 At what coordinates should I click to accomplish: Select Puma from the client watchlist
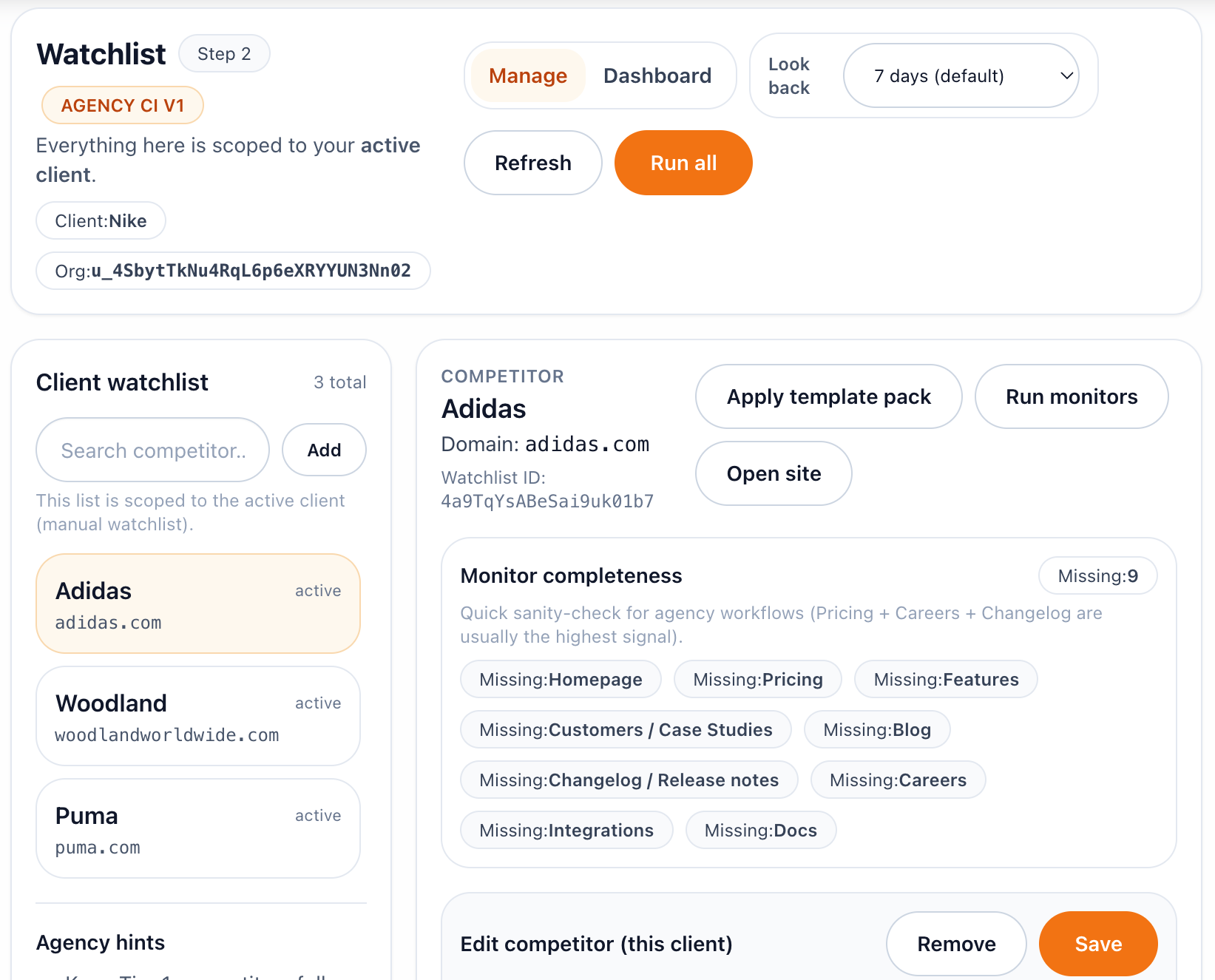tap(197, 828)
